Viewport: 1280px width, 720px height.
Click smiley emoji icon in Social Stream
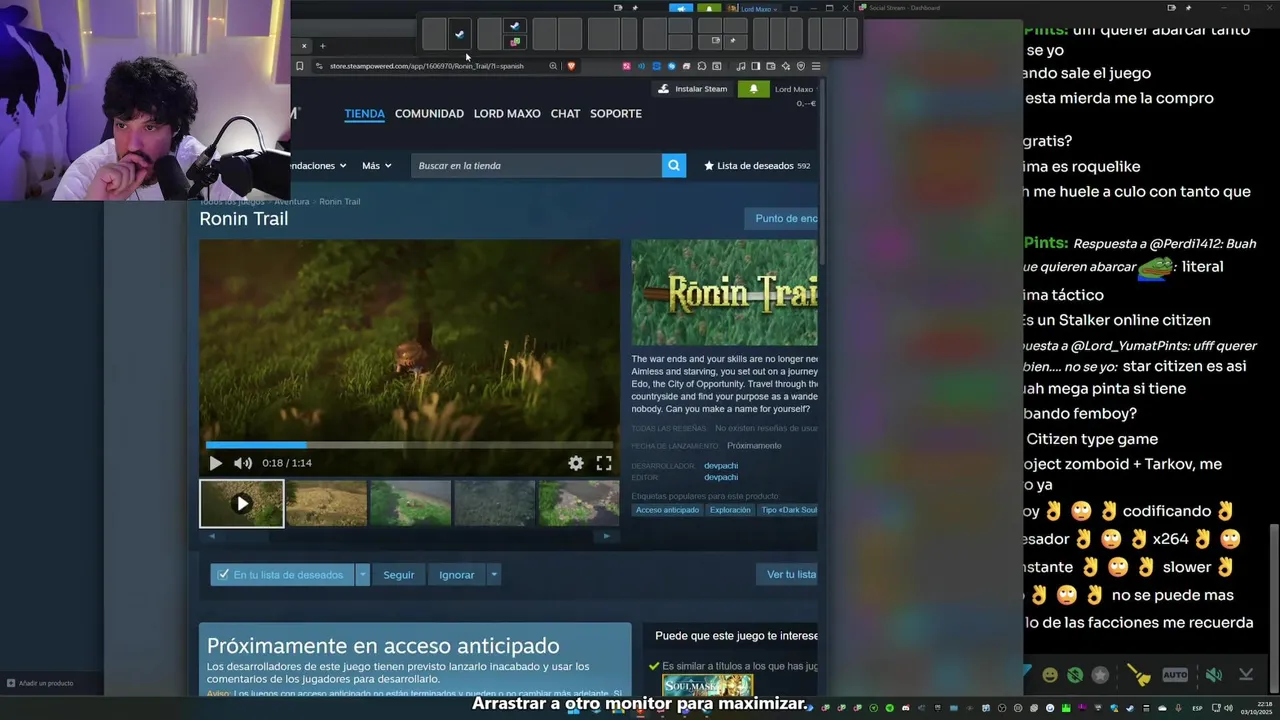coord(1050,675)
